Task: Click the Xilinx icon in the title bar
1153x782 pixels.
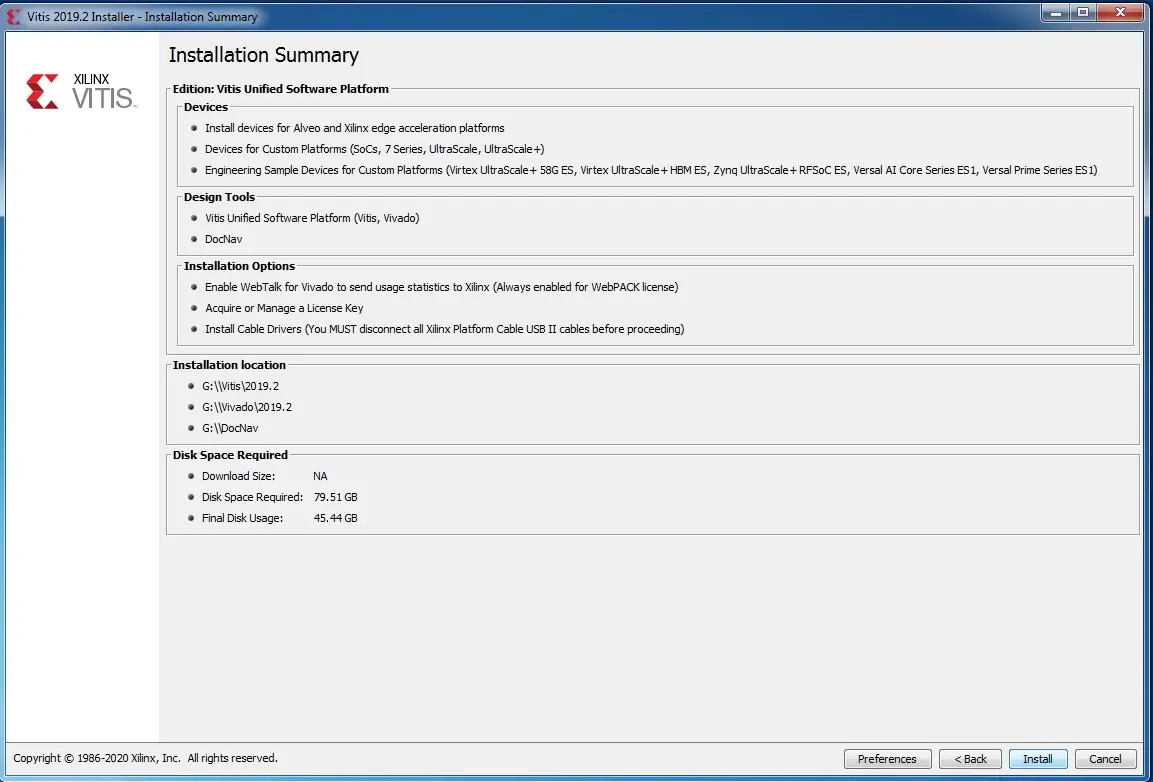Action: (13, 16)
